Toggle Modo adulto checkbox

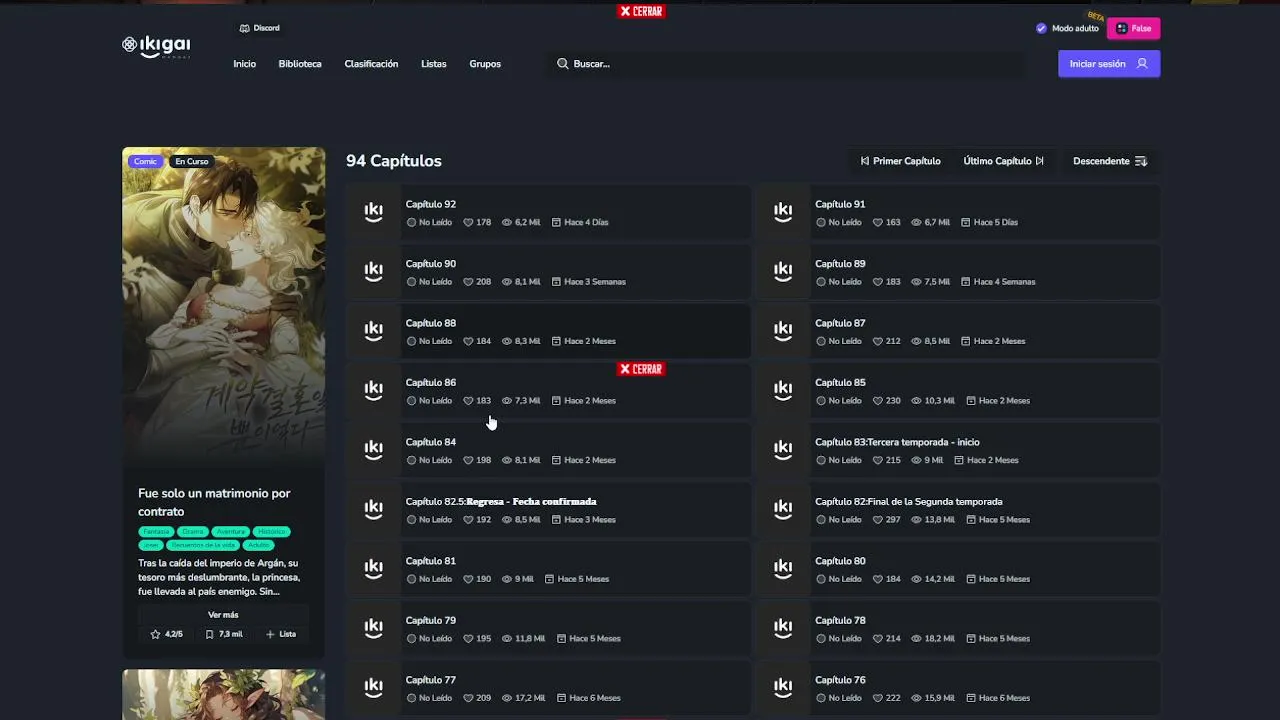[x=1041, y=28]
